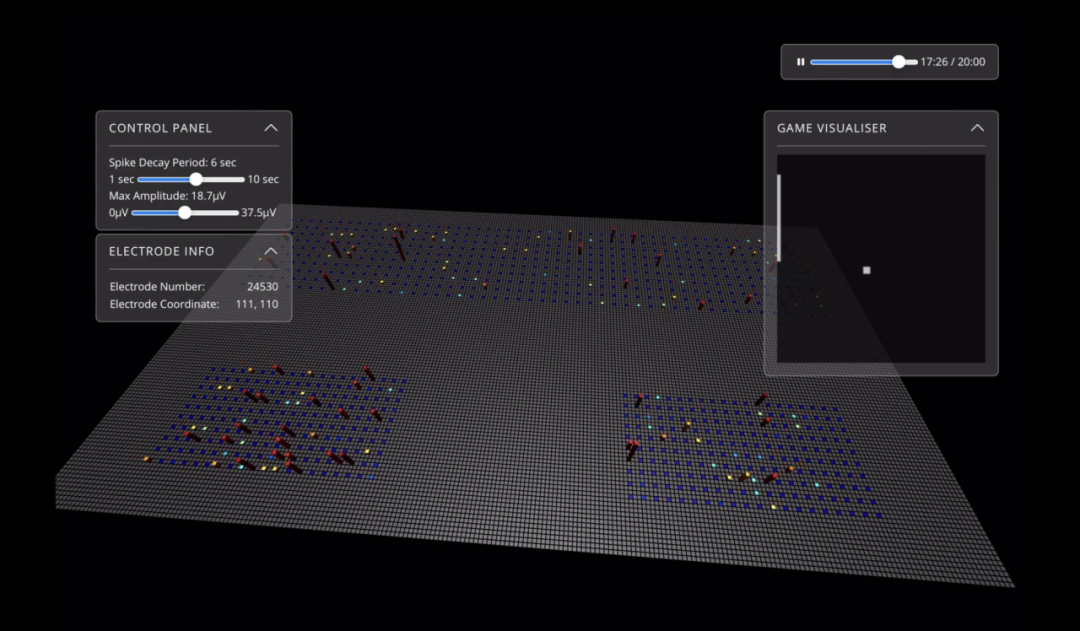Screen dimensions: 1080x631
Task: Click the Game Visualiser title header
Action: 831,128
